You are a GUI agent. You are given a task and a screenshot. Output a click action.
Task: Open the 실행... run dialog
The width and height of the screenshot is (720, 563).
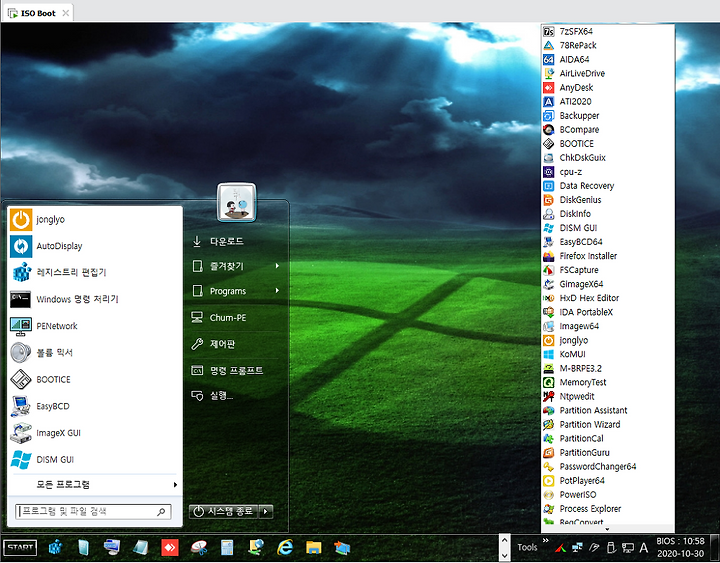tap(236, 395)
